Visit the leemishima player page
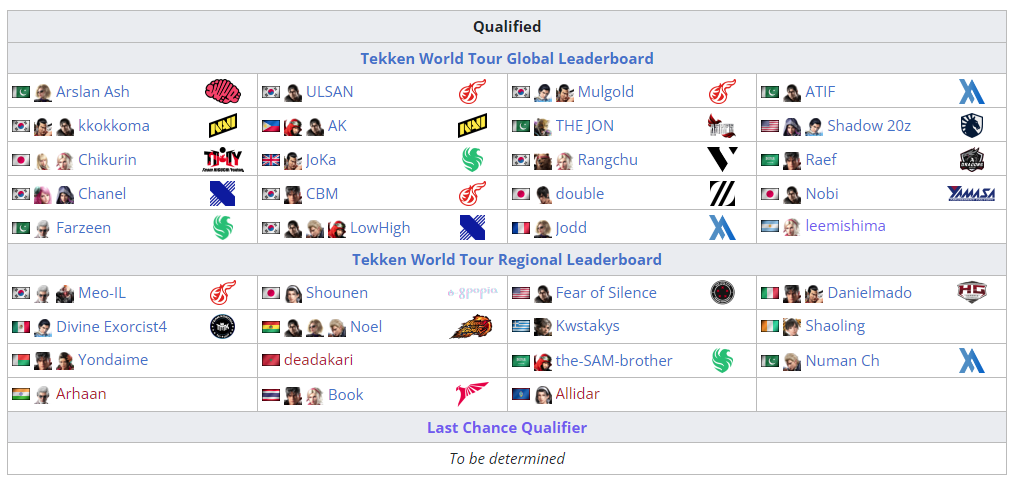Screen dimensions: 1014x482 click(845, 226)
